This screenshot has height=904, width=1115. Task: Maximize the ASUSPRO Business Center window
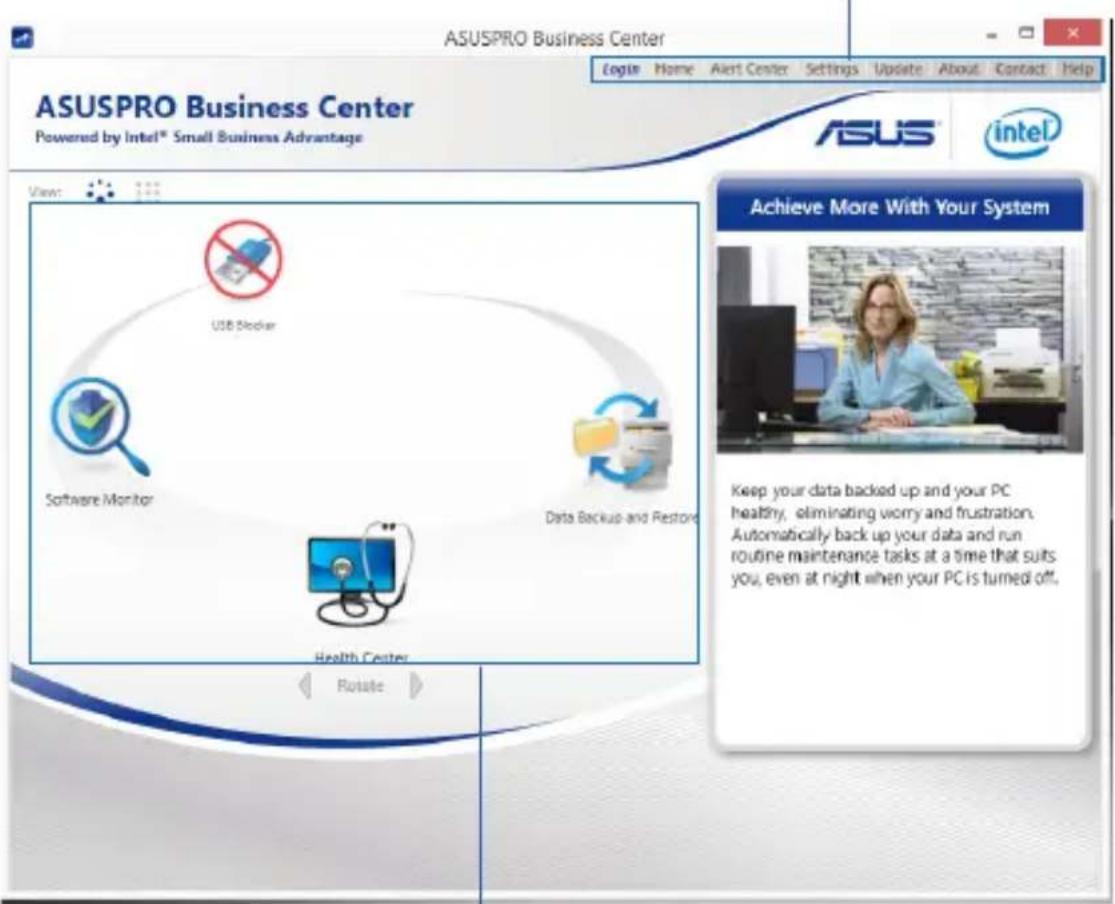point(1026,33)
